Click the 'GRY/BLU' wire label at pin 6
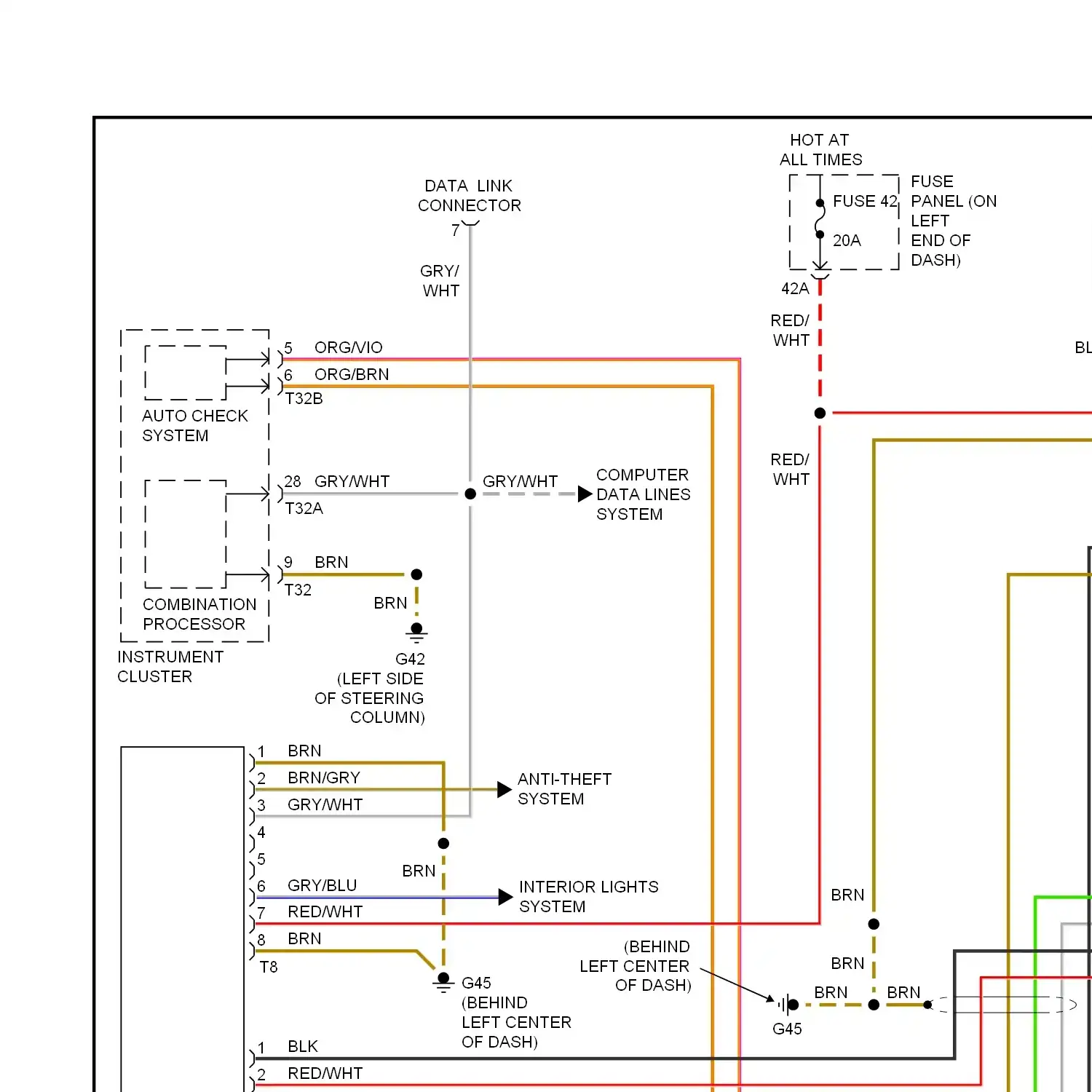The height and width of the screenshot is (1092, 1092). point(322,885)
